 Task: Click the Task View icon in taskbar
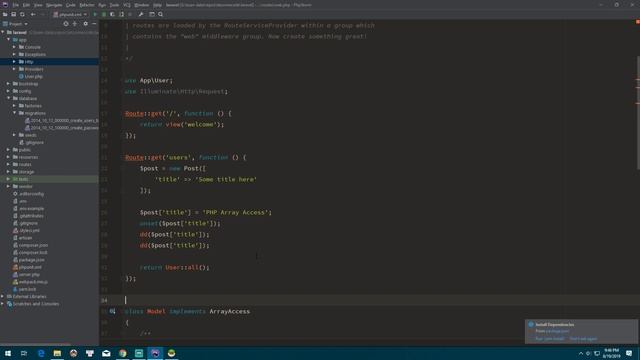24,353
